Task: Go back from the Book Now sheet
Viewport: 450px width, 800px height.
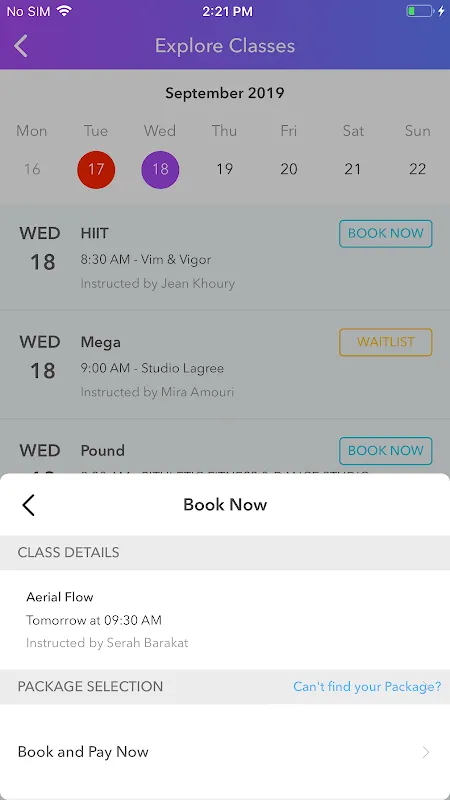Action: (28, 505)
